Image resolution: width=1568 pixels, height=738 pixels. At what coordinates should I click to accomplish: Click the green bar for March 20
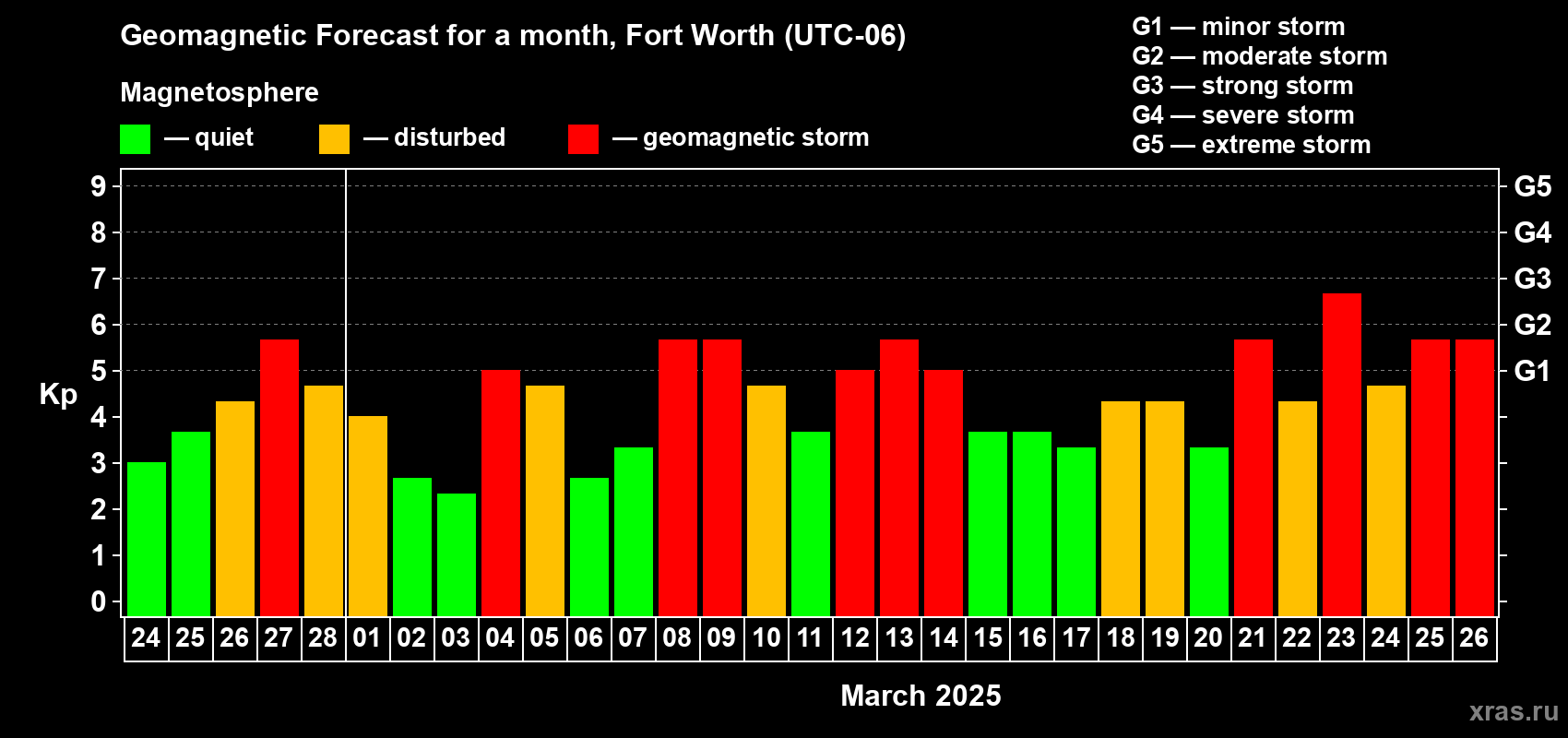point(1208,531)
